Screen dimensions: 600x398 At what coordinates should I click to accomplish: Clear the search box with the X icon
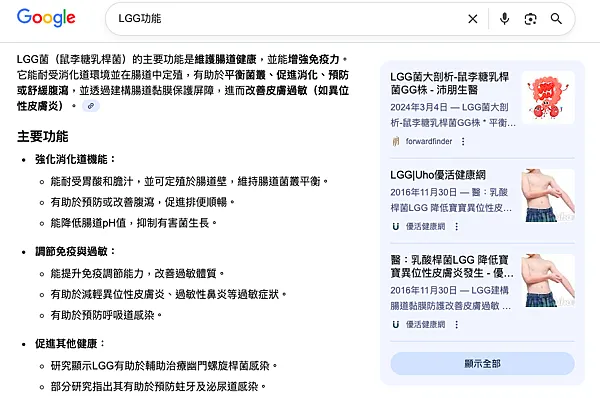[x=473, y=19]
